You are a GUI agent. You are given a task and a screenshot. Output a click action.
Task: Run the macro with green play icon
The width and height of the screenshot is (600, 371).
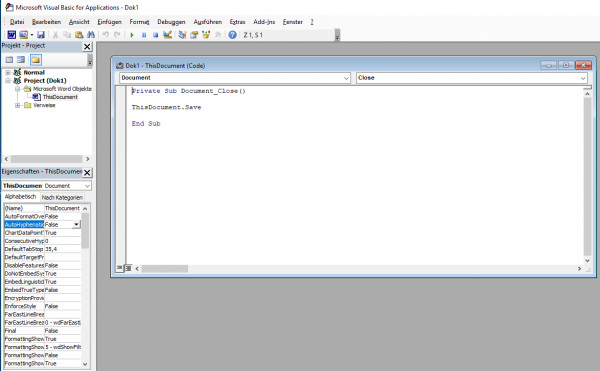pyautogui.click(x=132, y=35)
